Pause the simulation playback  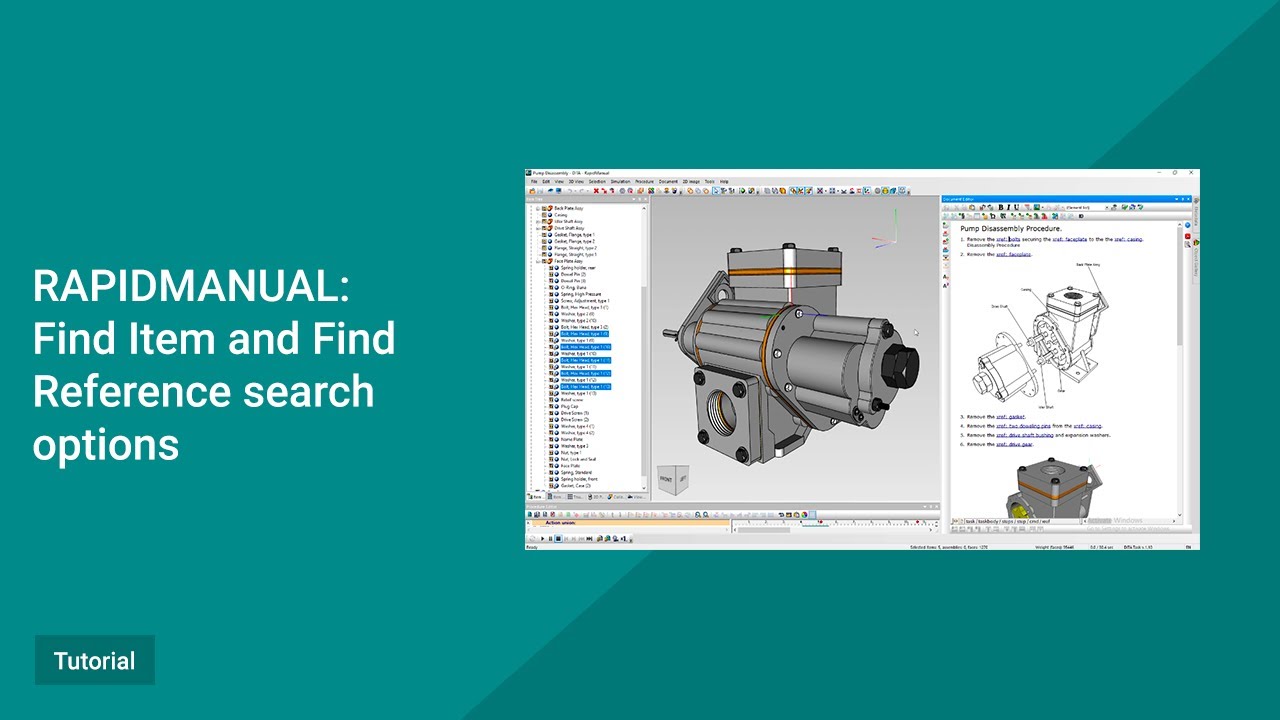pyautogui.click(x=551, y=539)
